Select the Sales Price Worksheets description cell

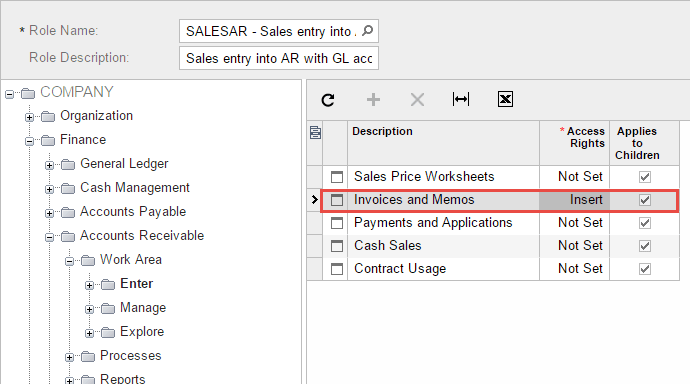pyautogui.click(x=444, y=177)
